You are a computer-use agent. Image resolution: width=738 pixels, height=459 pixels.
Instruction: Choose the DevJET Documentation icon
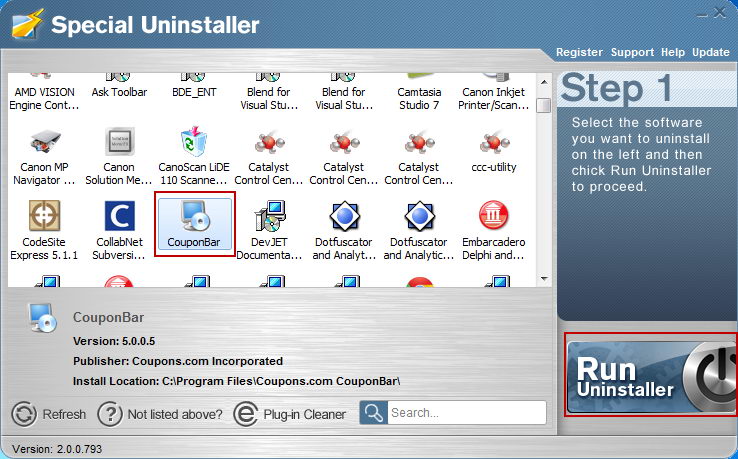[x=270, y=216]
